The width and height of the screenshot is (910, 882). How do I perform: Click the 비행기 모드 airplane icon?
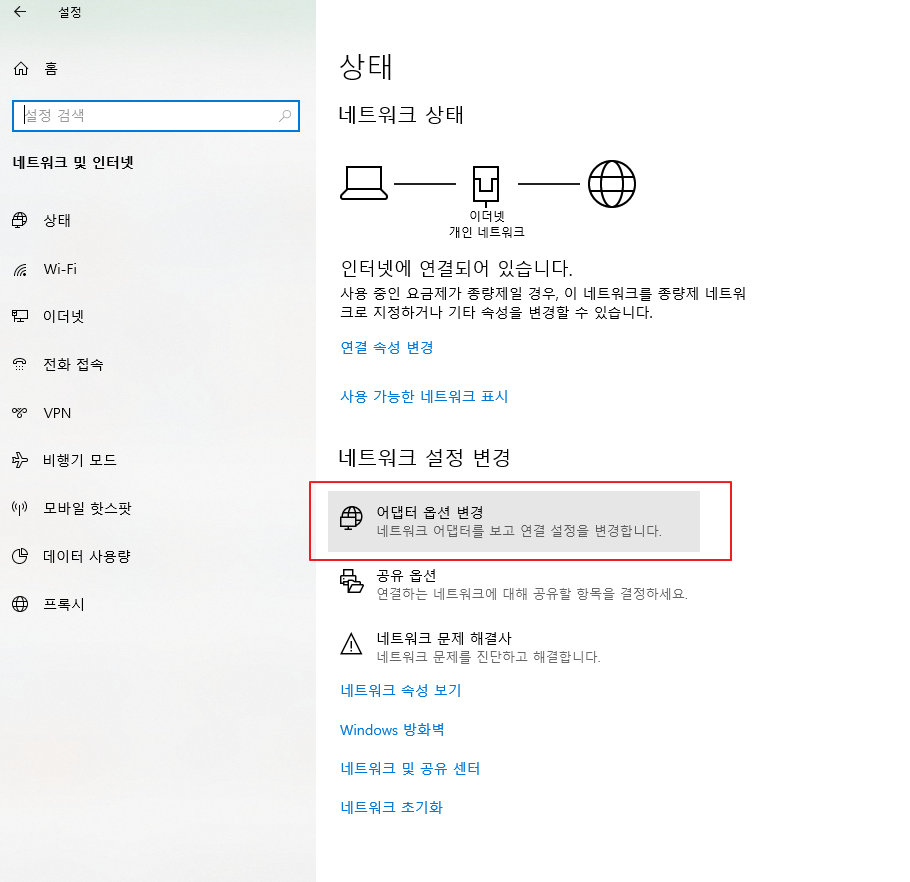(20, 460)
